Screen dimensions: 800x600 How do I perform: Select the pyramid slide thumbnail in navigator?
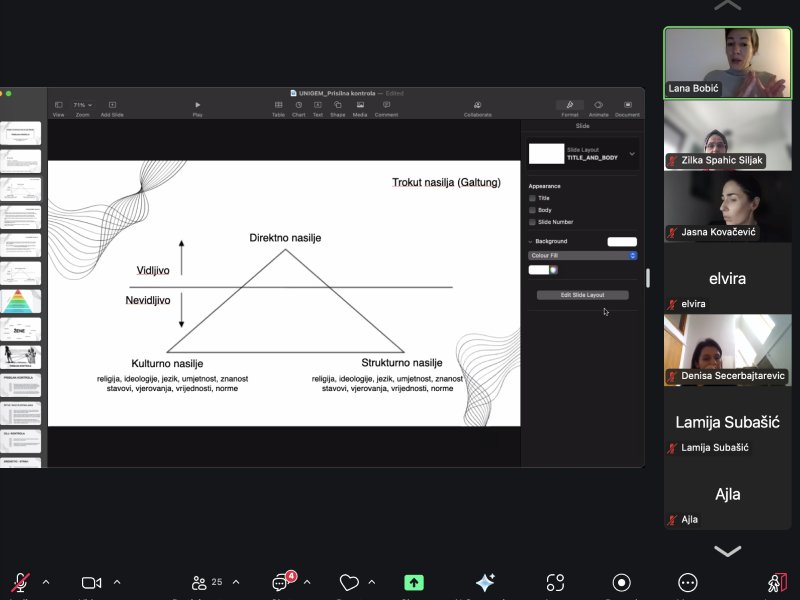21,301
